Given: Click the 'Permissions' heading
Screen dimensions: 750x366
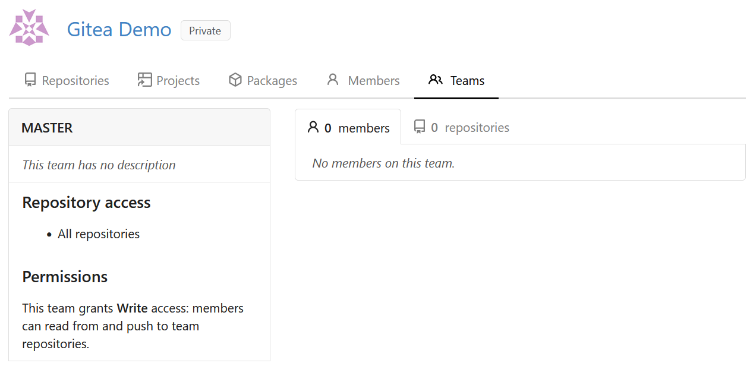Looking at the screenshot, I should pyautogui.click(x=65, y=277).
